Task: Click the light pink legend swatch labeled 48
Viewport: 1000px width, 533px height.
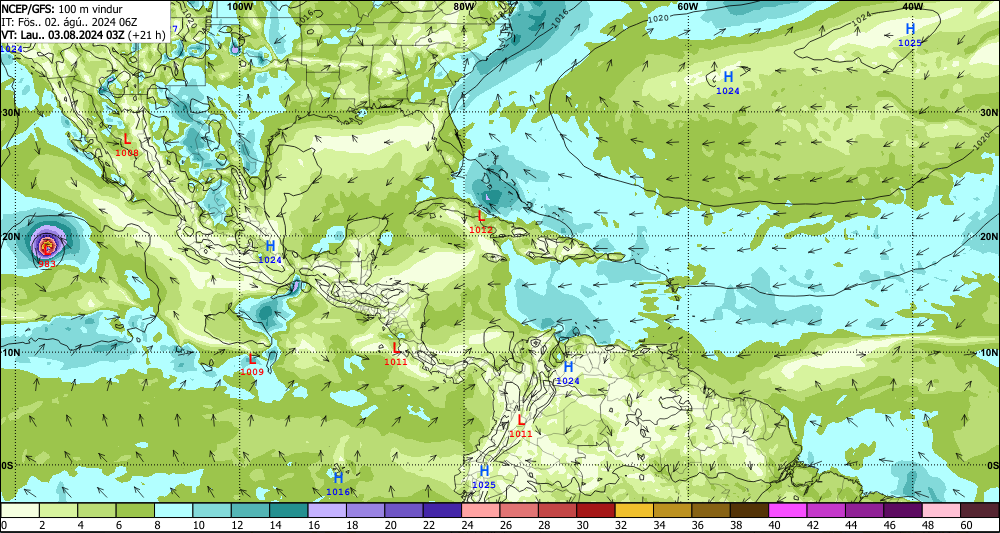Action: coord(939,510)
